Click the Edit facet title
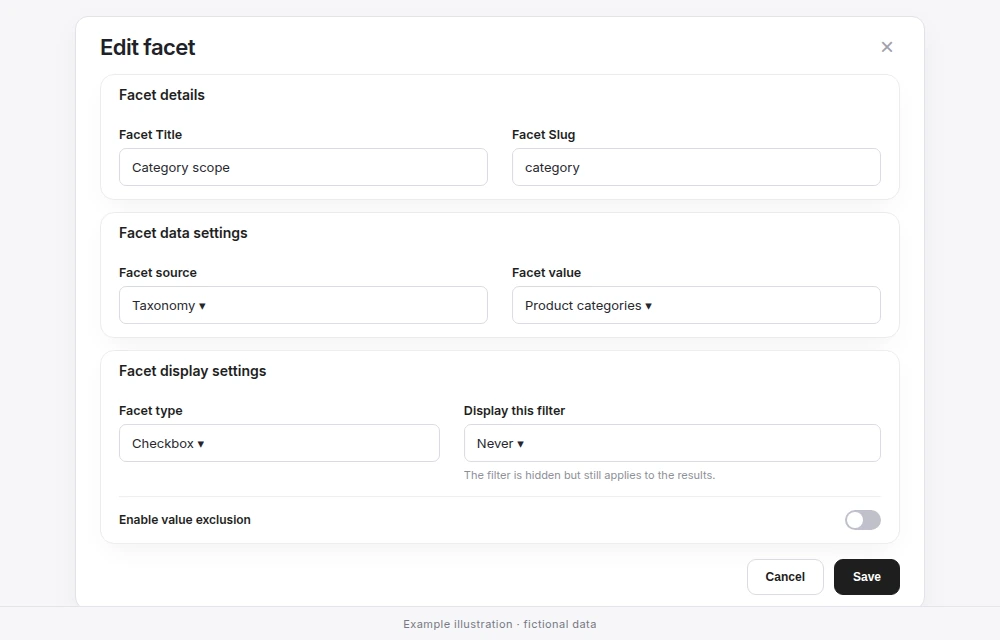This screenshot has height=640, width=1000. pyautogui.click(x=148, y=47)
